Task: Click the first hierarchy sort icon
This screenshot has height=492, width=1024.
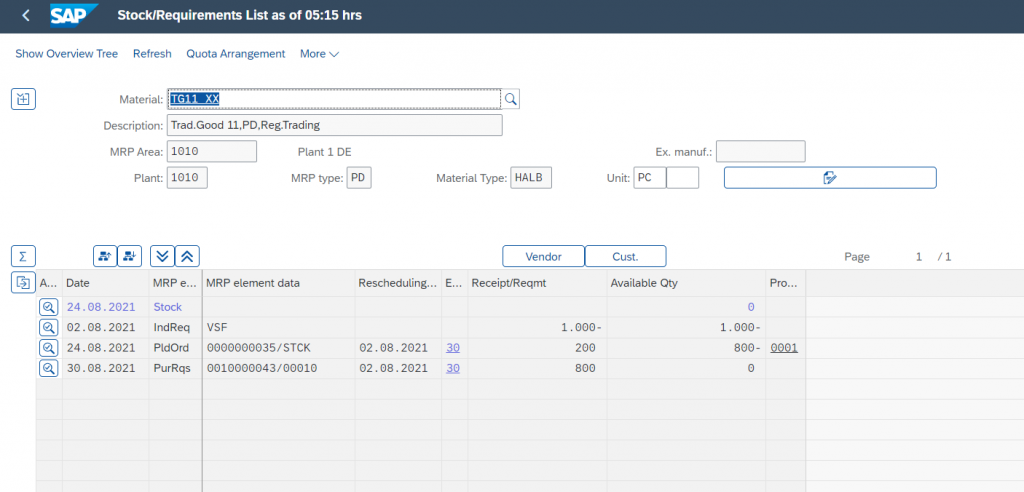Action: coord(105,256)
